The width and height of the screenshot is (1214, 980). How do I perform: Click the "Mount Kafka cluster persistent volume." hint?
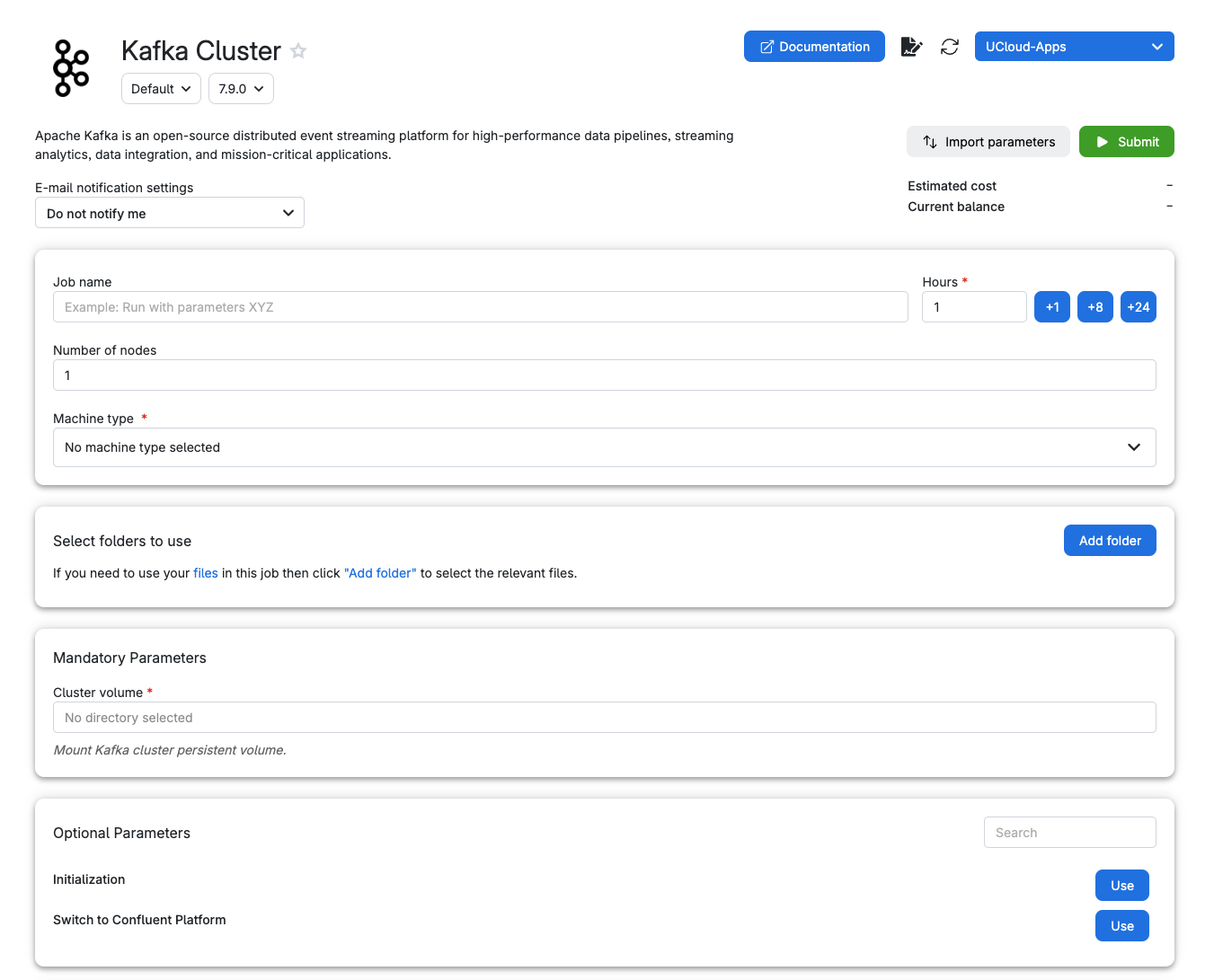170,750
